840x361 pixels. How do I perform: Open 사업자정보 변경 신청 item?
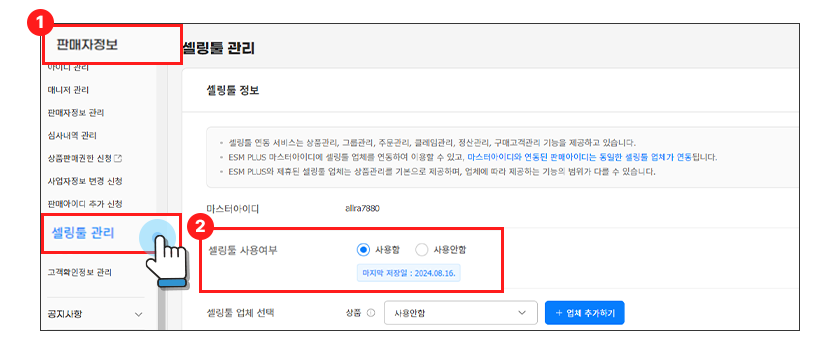(85, 181)
